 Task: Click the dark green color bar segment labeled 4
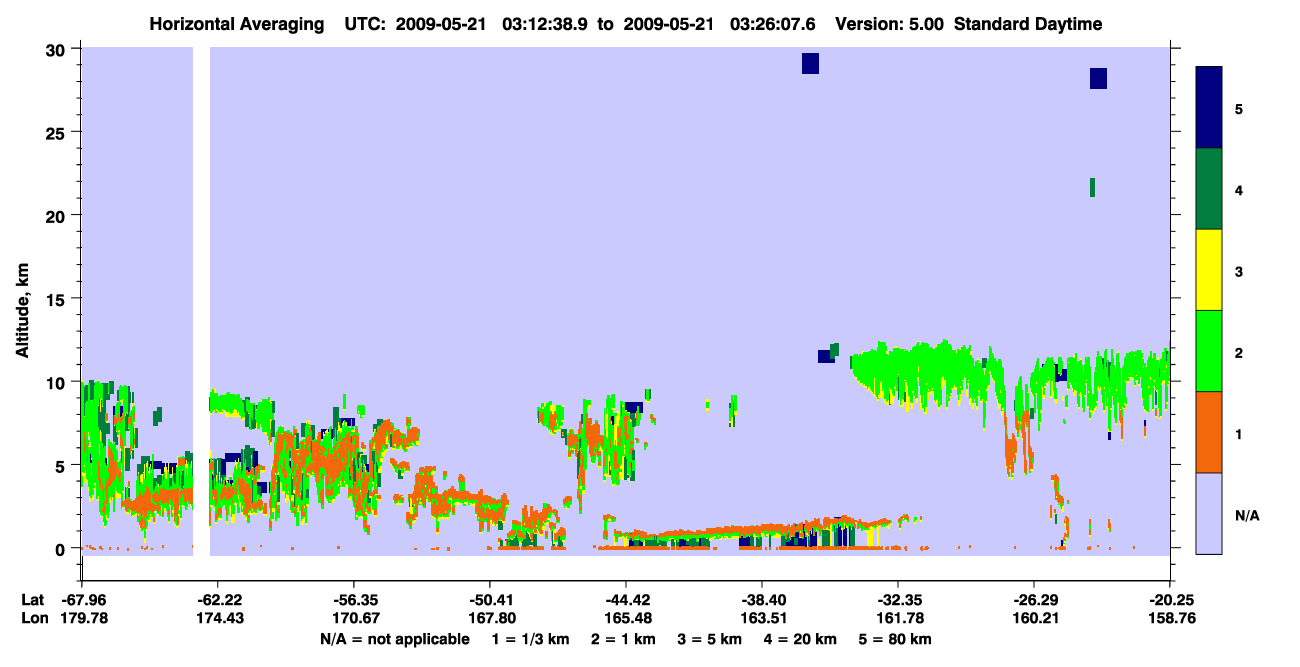[1209, 189]
